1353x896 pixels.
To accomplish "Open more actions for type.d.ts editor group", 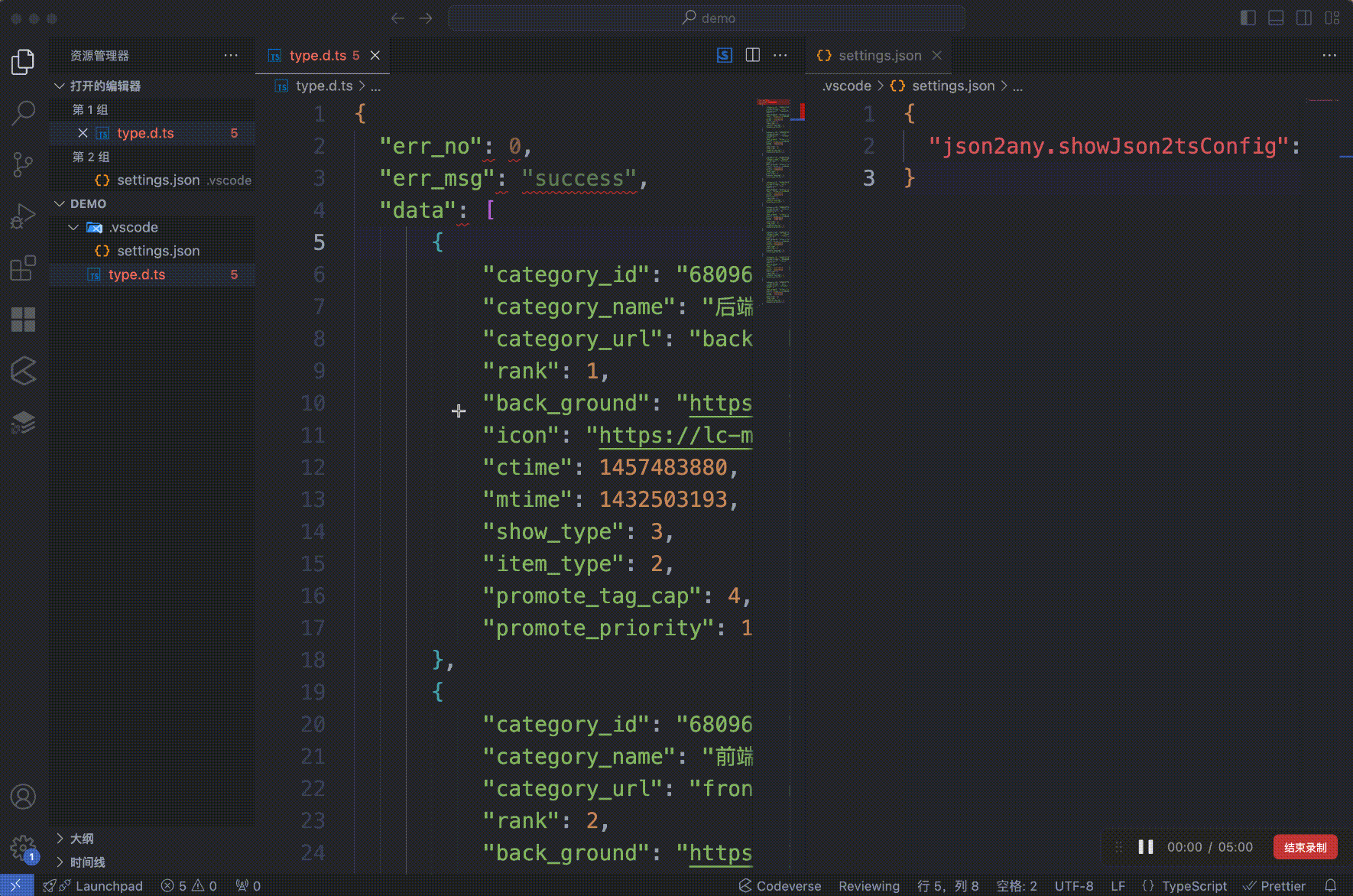I will point(780,55).
